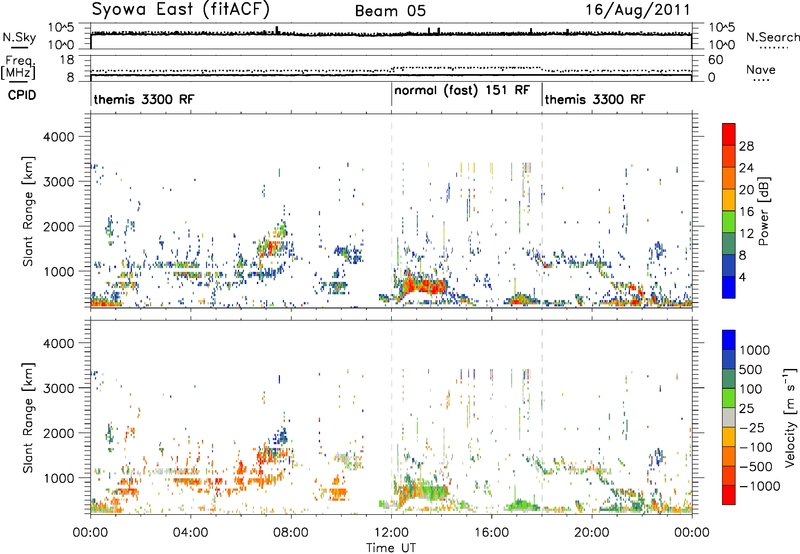This screenshot has height=554, width=800.
Task: Click the left '10^5' noise axis label
Action: point(61,28)
